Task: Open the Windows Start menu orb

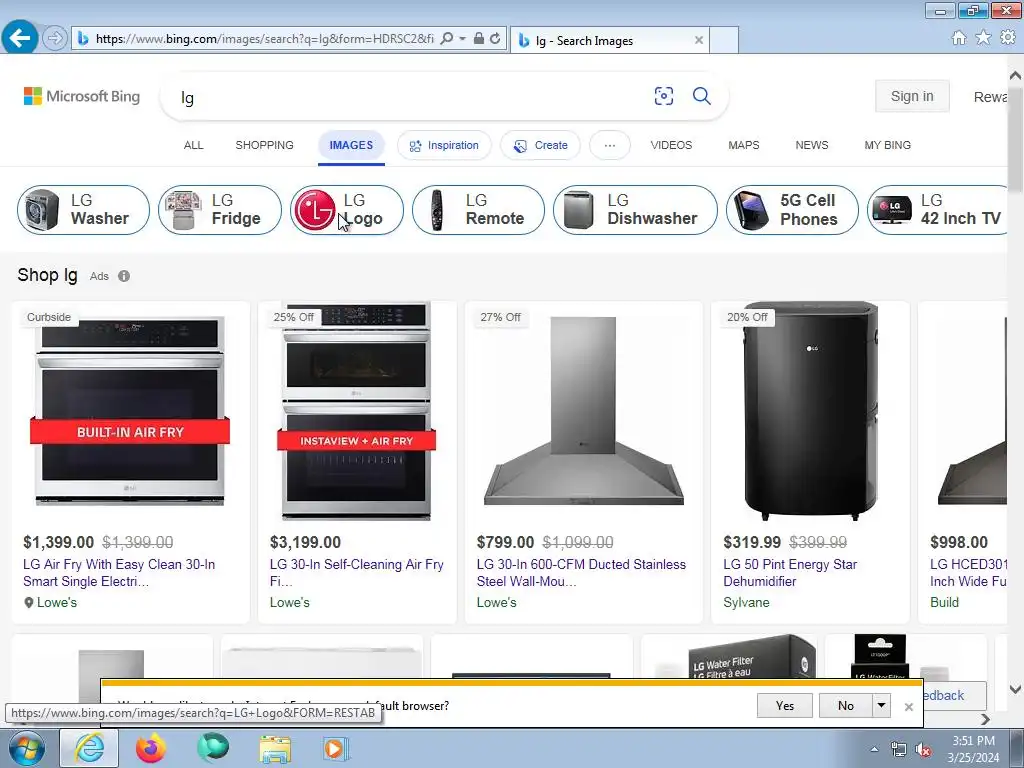Action: [27, 748]
